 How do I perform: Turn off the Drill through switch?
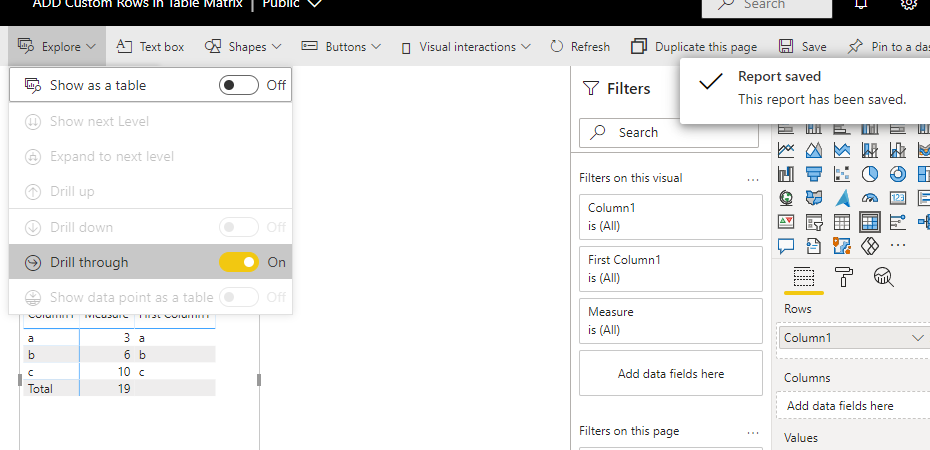pos(238,262)
